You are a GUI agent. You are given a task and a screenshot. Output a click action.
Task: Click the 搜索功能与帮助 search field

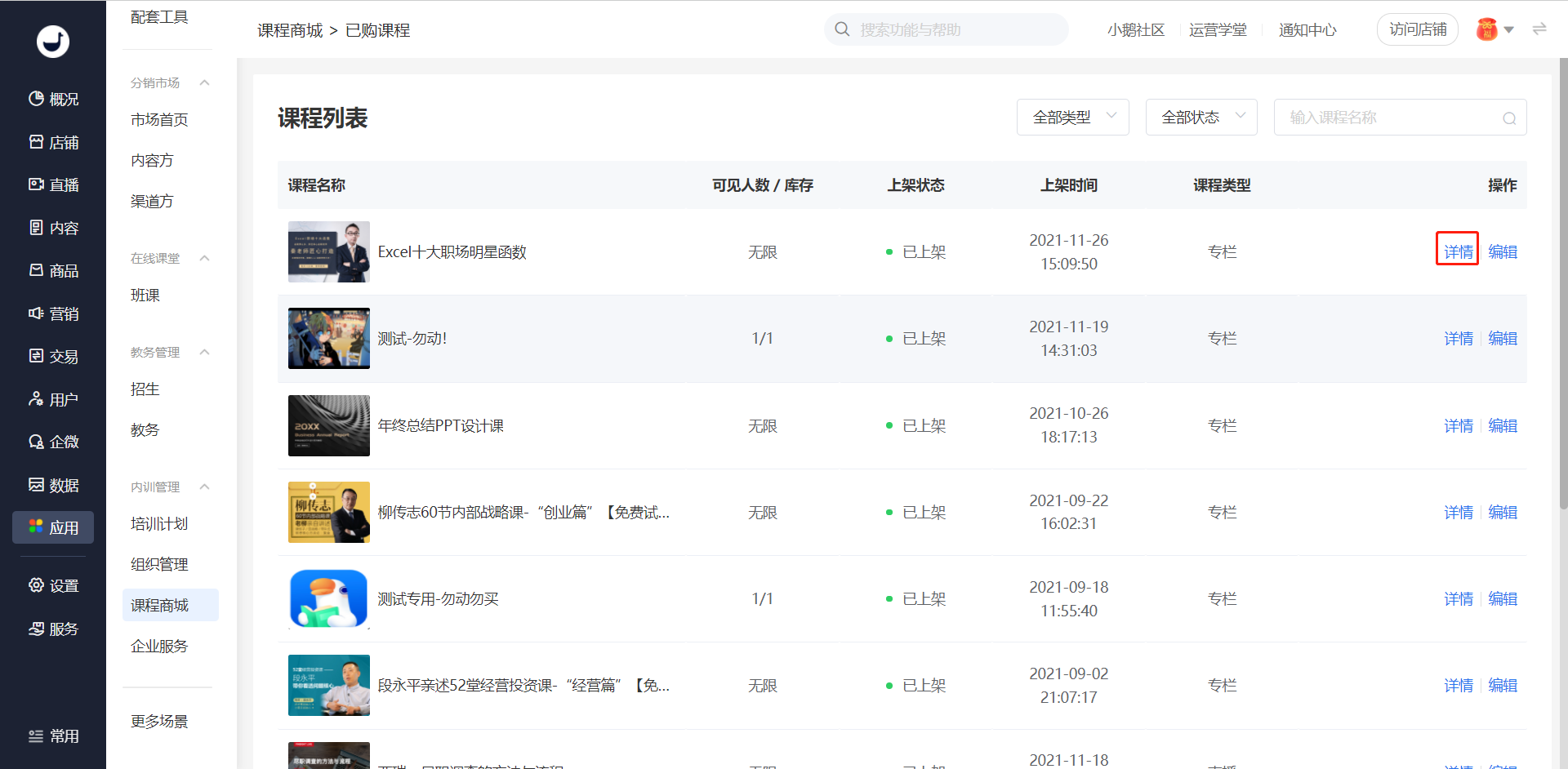click(x=947, y=29)
